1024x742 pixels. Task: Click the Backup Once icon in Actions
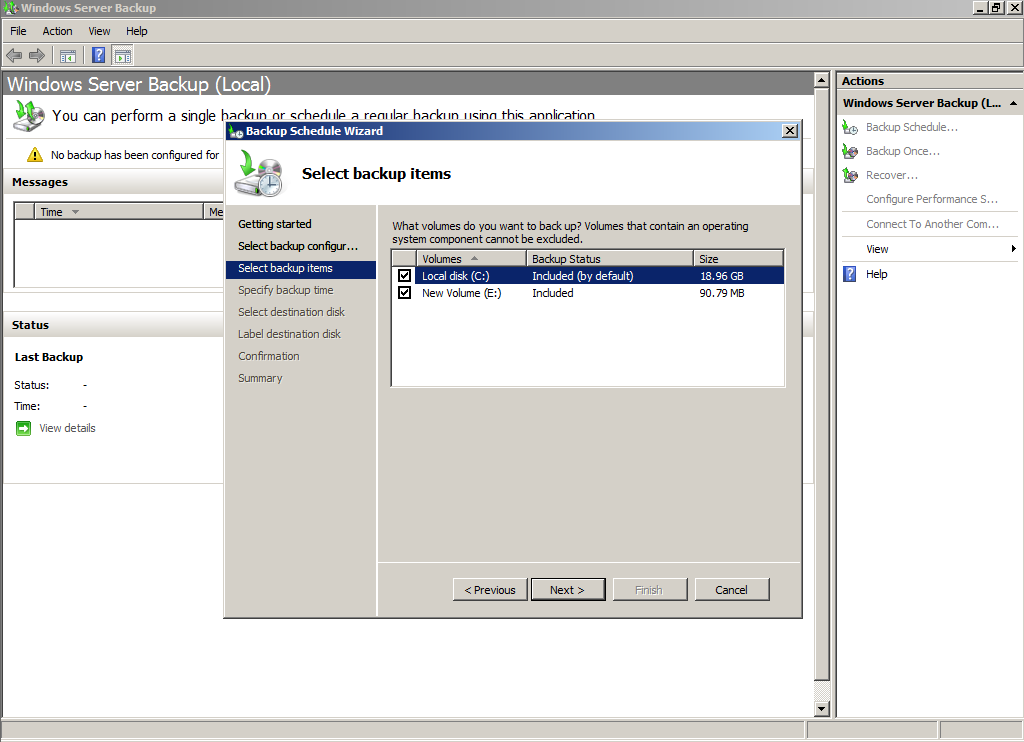pos(850,152)
